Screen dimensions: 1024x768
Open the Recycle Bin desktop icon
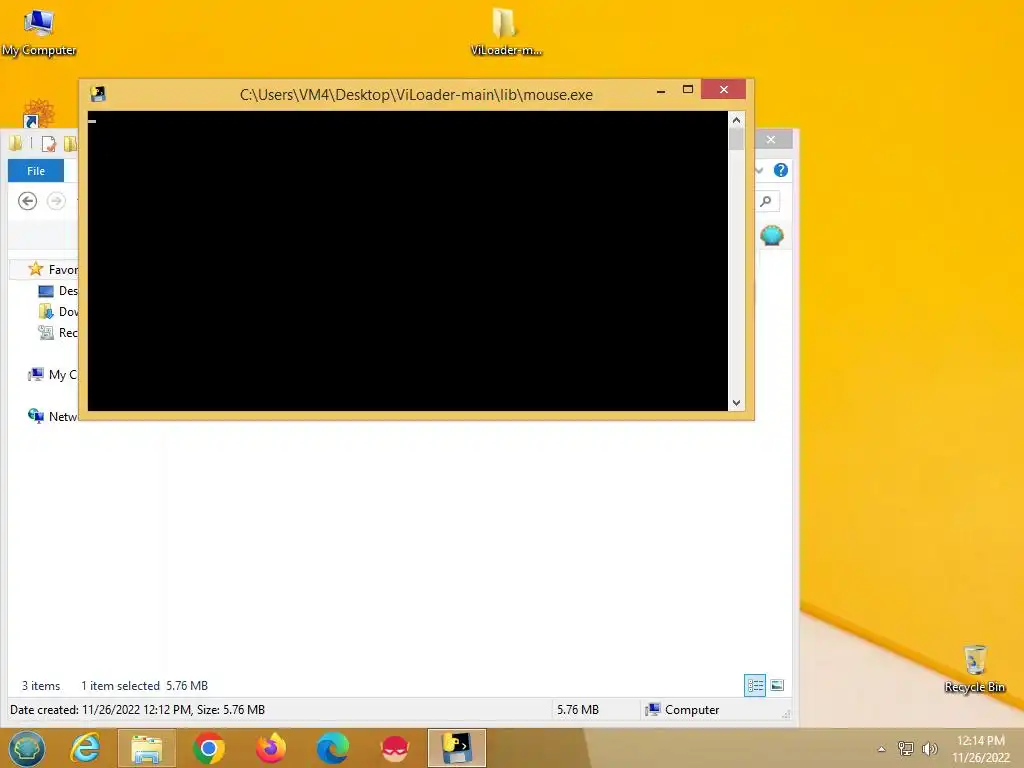[x=974, y=668]
